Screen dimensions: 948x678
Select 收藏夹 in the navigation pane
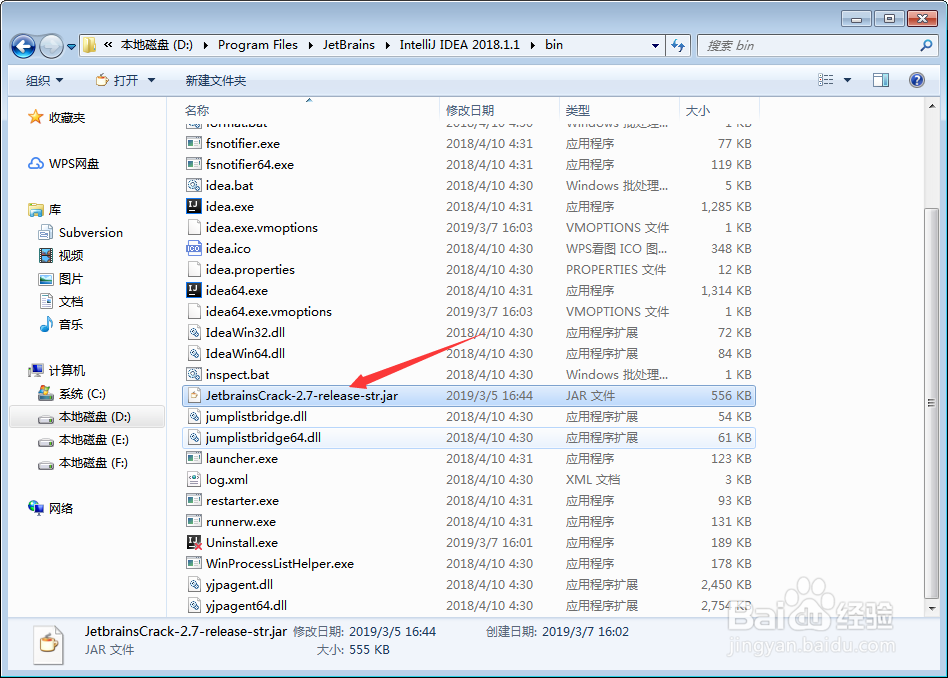(57, 117)
